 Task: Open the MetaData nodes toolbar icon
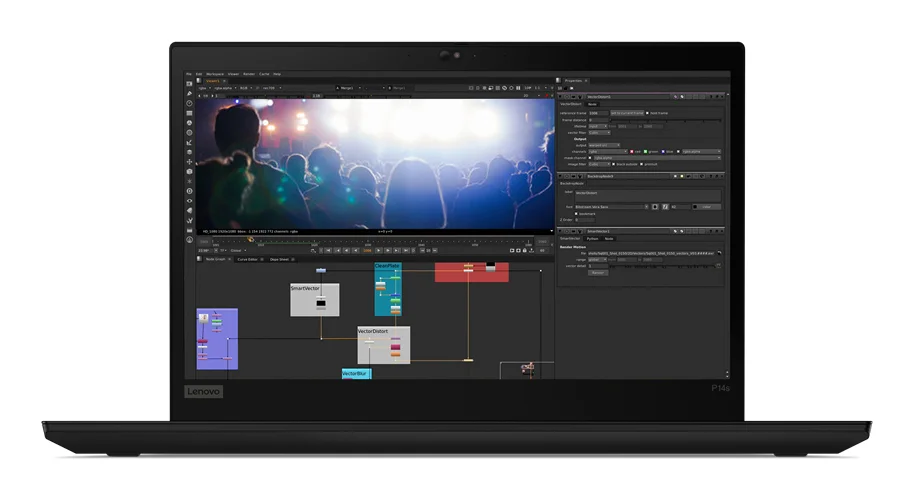click(189, 210)
